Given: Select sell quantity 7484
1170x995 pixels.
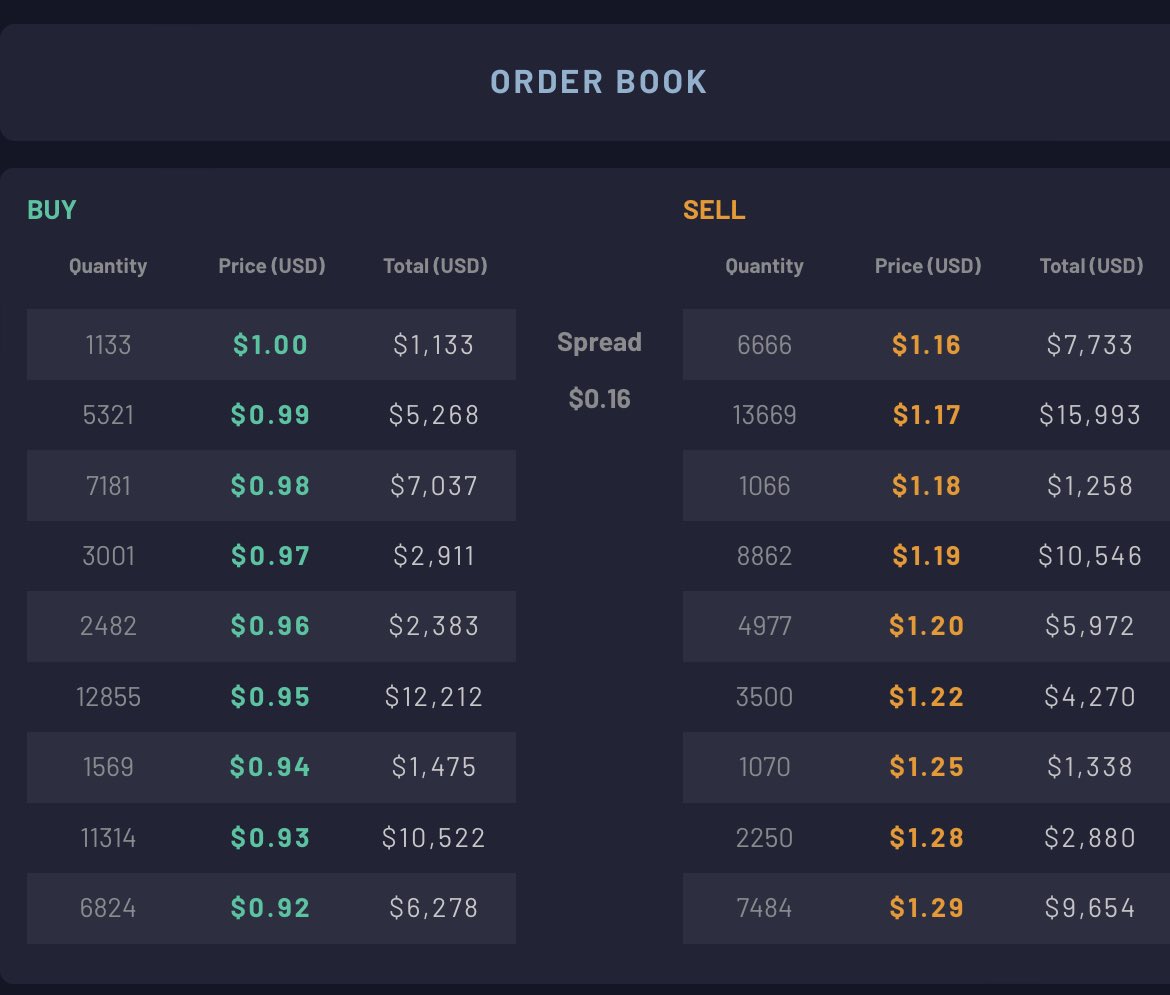Looking at the screenshot, I should coord(764,908).
